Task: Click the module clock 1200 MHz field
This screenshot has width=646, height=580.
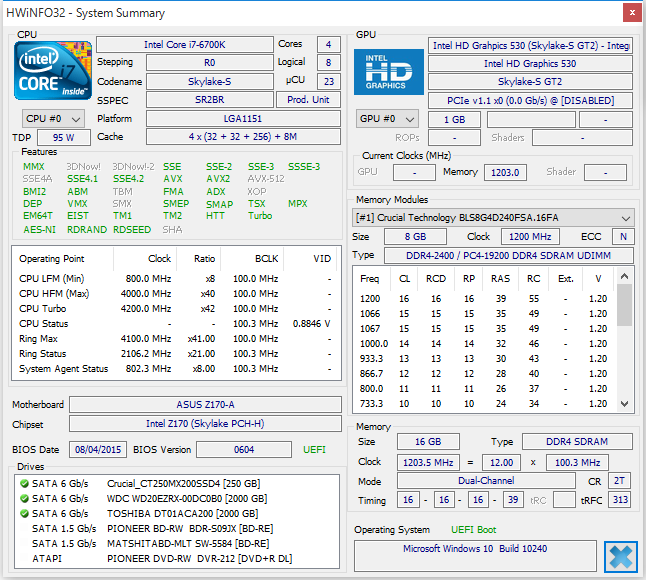Action: 530,236
